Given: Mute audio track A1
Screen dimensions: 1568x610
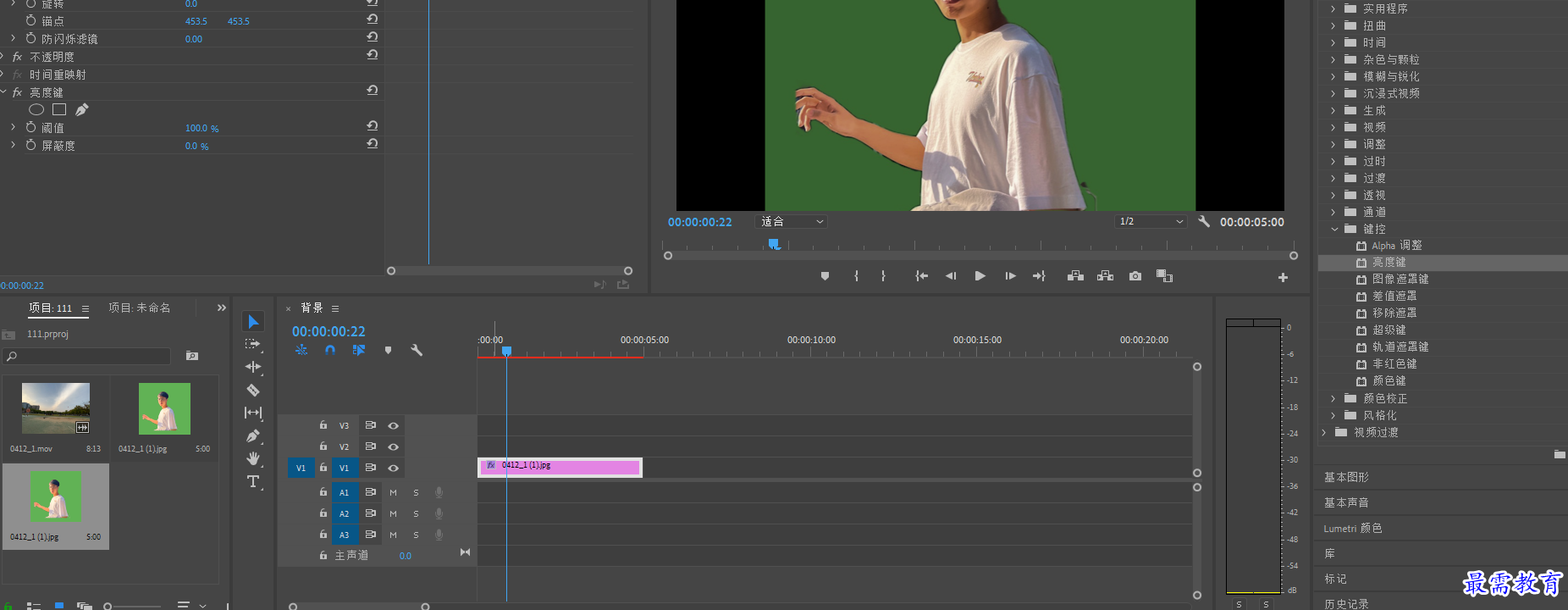Looking at the screenshot, I should (x=393, y=492).
